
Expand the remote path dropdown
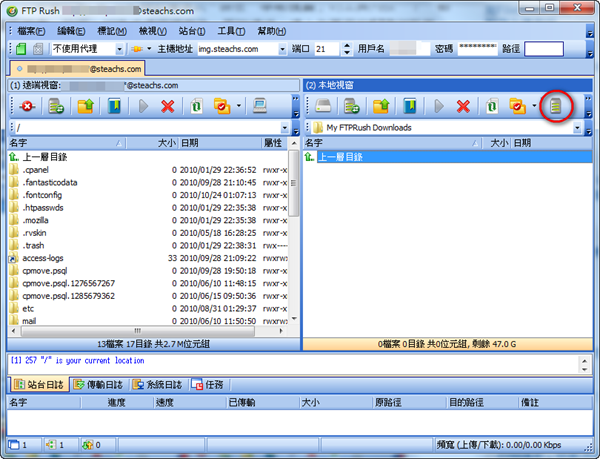point(284,127)
